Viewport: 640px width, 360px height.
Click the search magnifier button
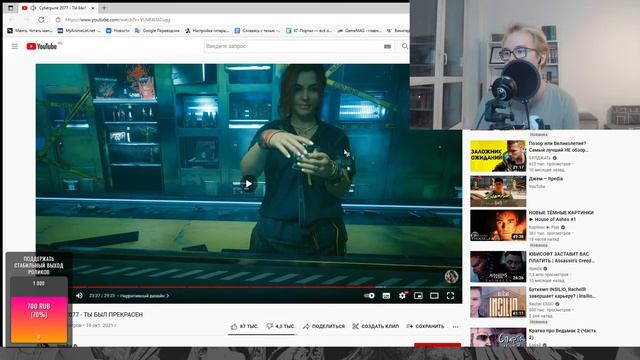[404, 46]
